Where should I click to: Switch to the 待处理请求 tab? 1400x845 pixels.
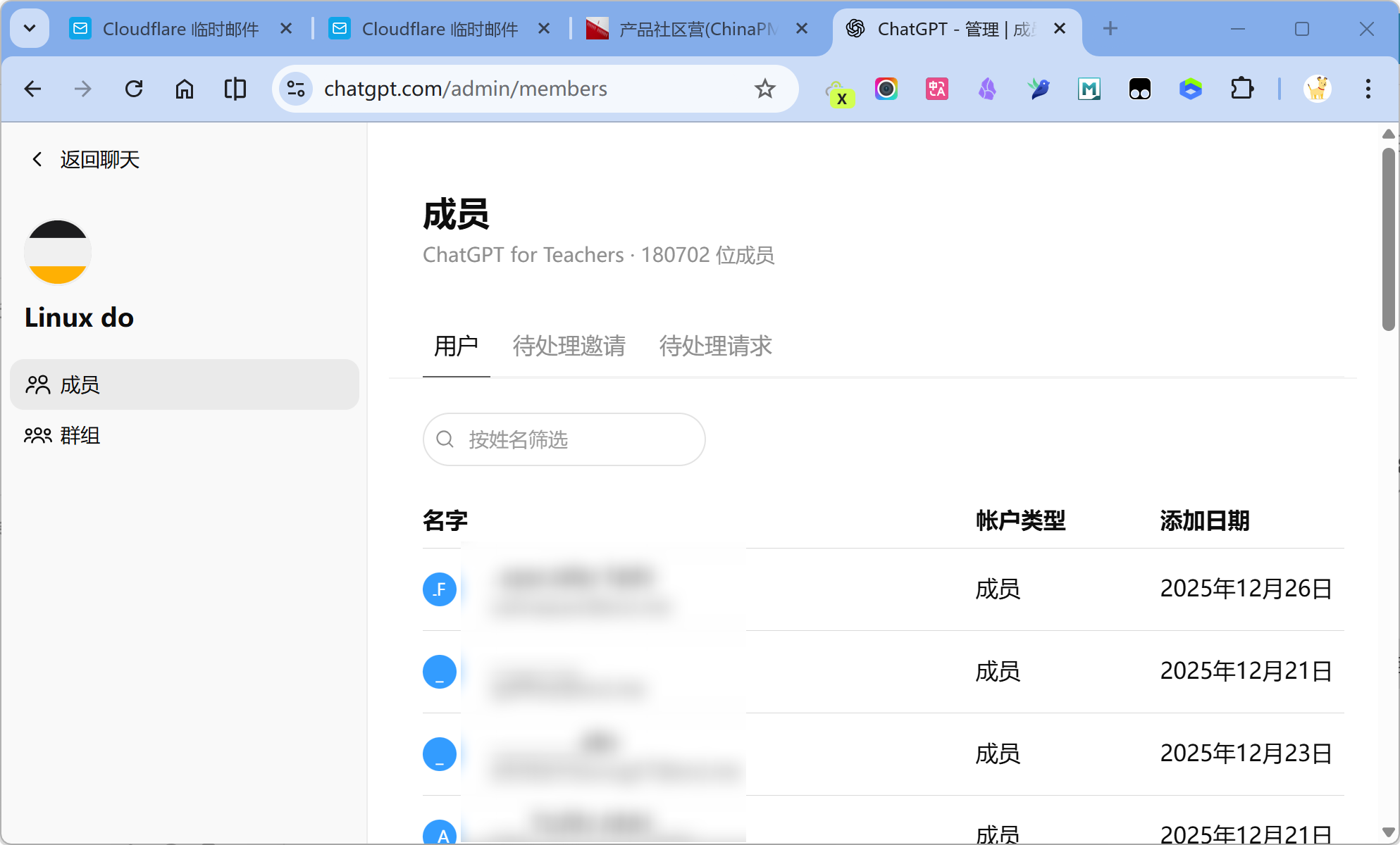(x=715, y=346)
